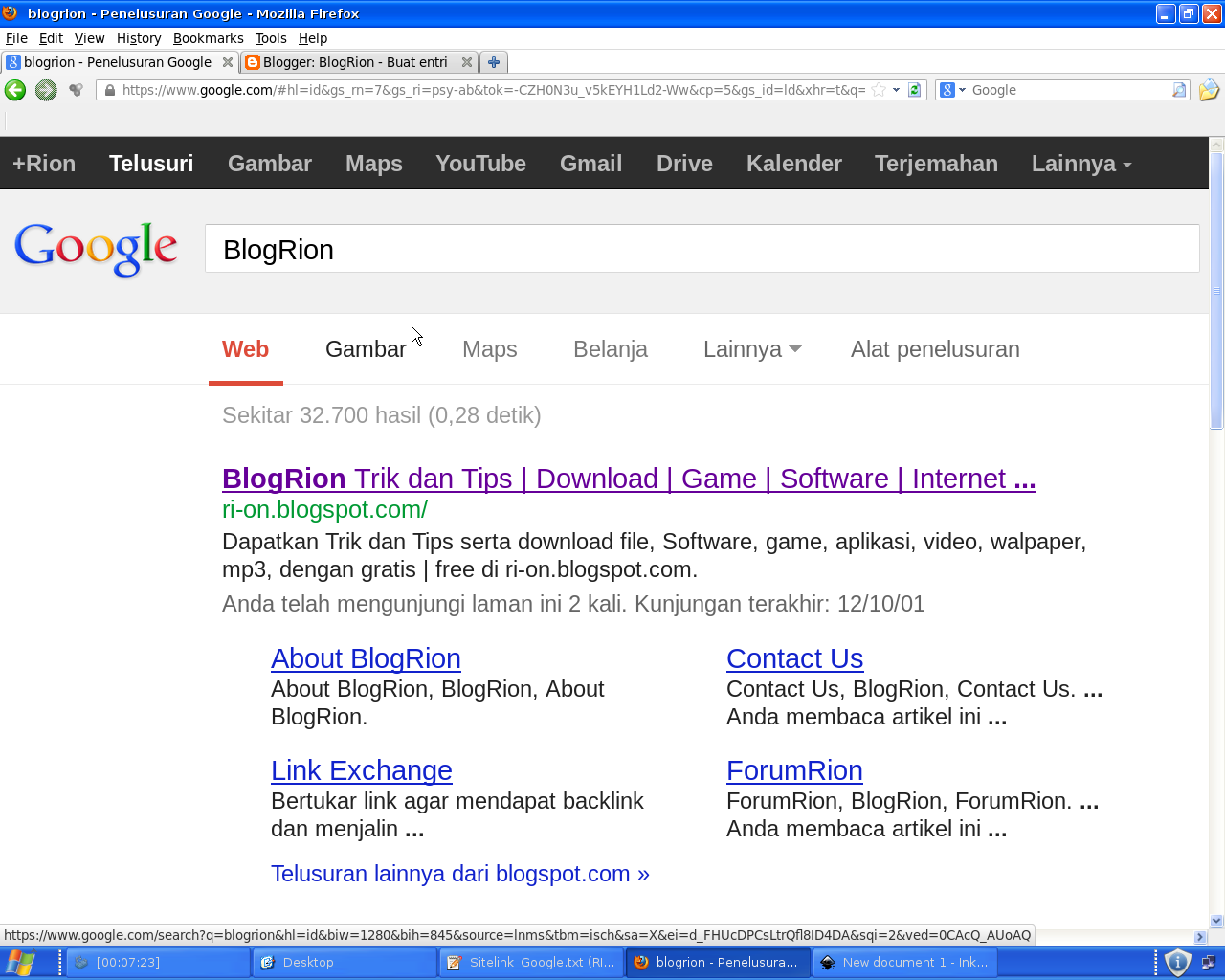Image resolution: width=1225 pixels, height=980 pixels.
Task: Click the Windows Start button
Action: pos(20,963)
